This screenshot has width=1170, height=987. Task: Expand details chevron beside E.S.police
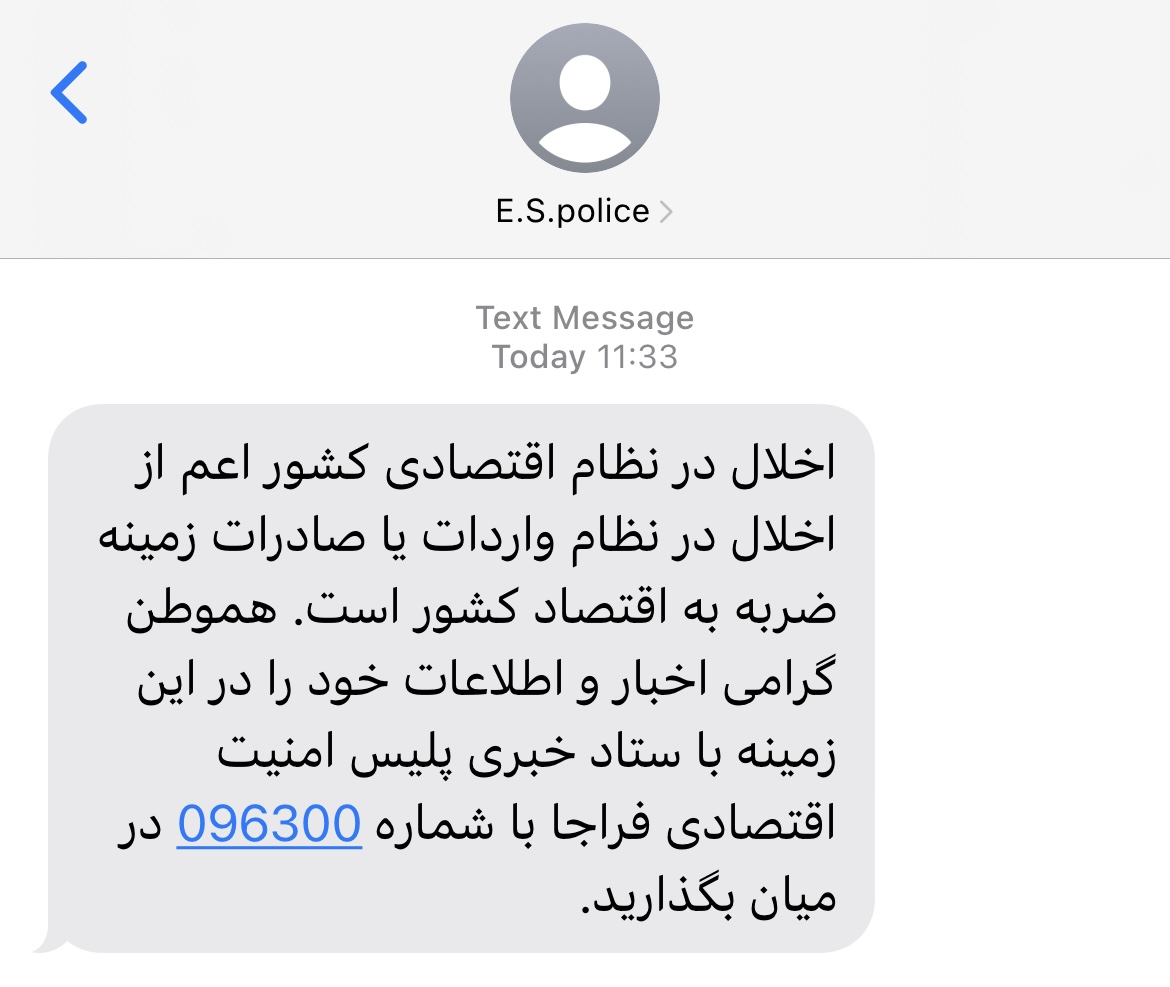[x=666, y=212]
